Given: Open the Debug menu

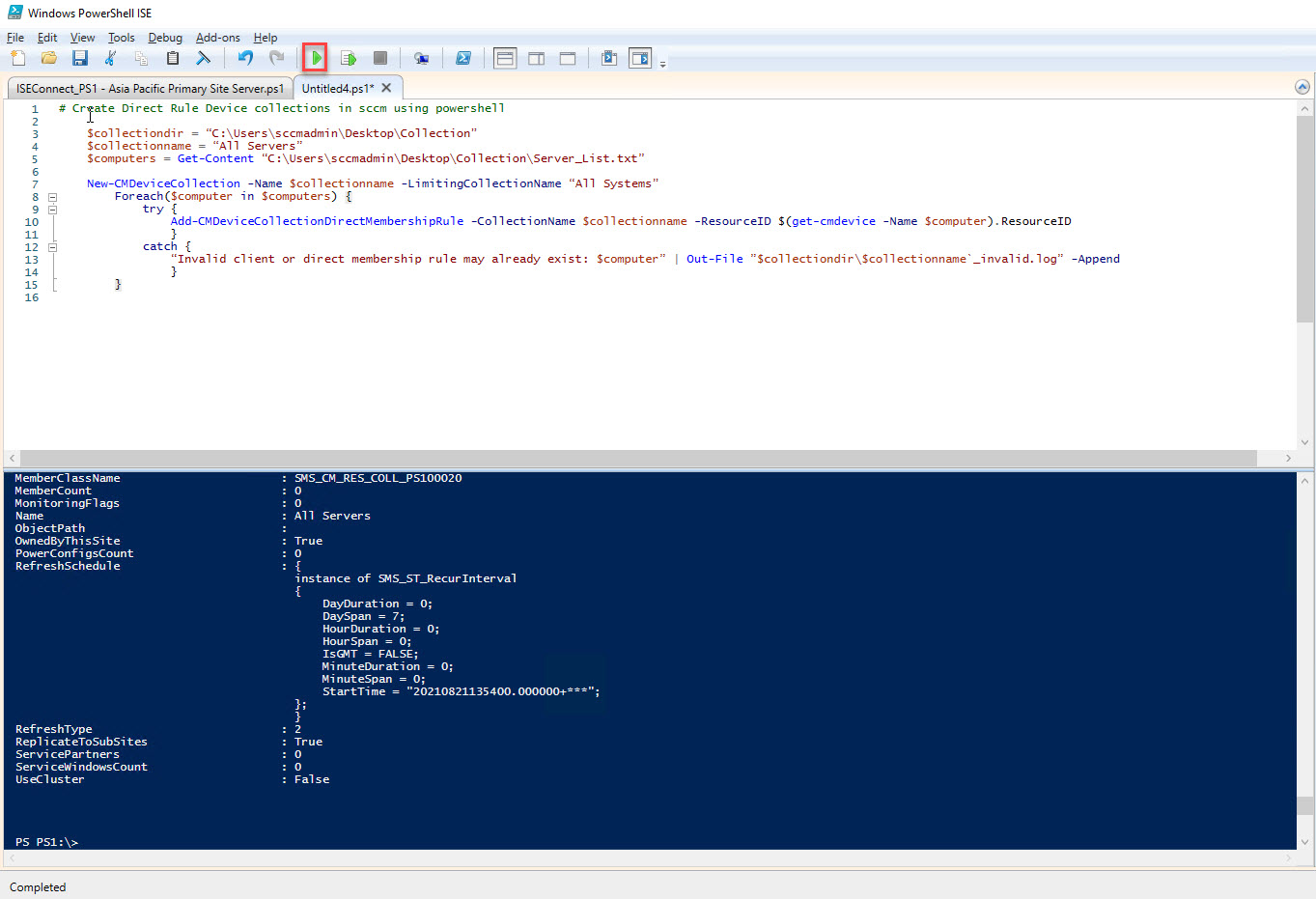Looking at the screenshot, I should tap(165, 38).
